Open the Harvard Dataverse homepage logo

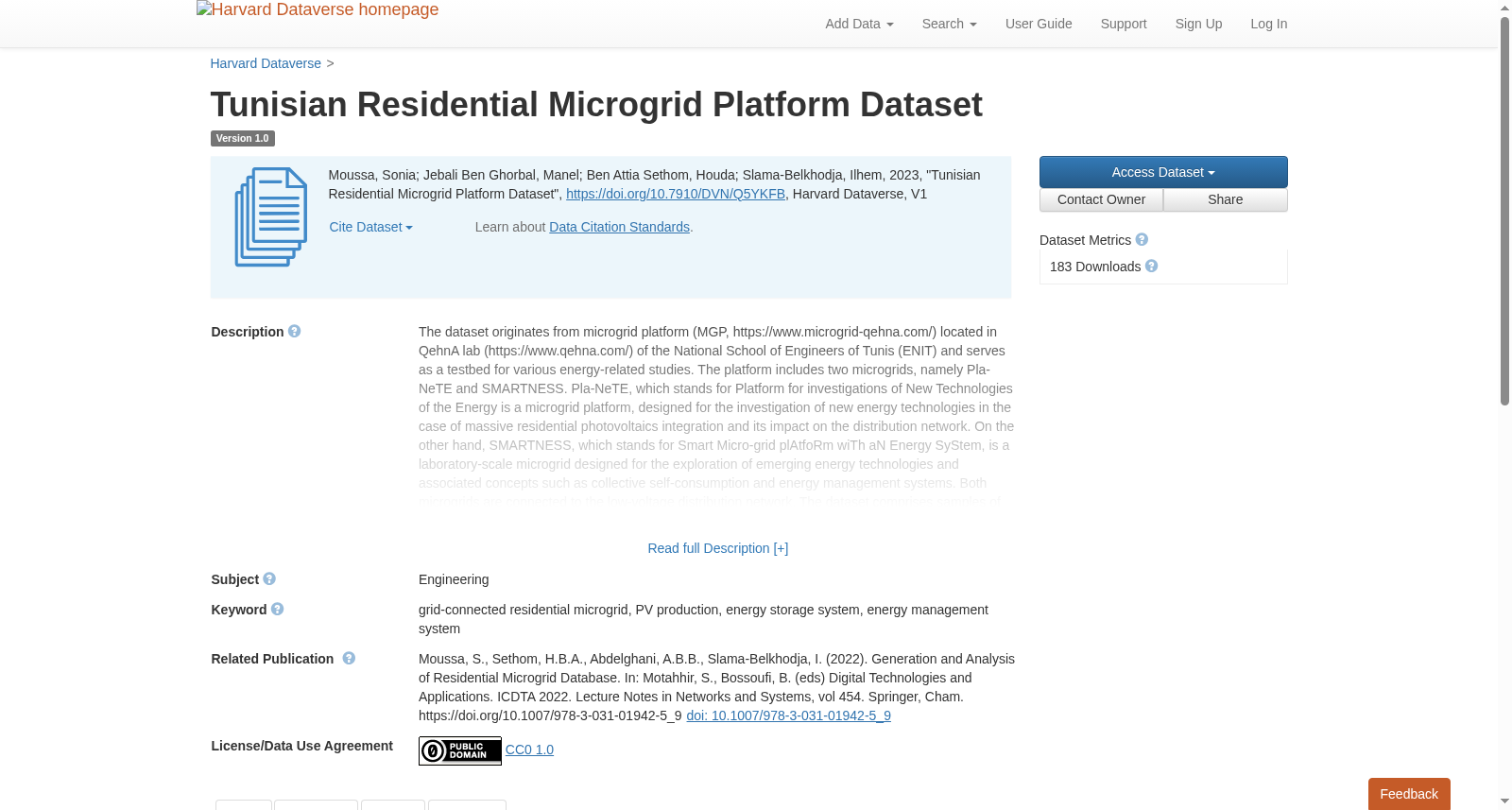click(318, 9)
